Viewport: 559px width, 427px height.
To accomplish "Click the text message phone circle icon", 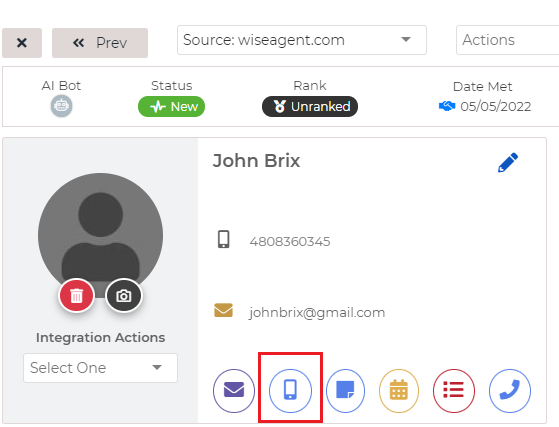I will point(290,391).
